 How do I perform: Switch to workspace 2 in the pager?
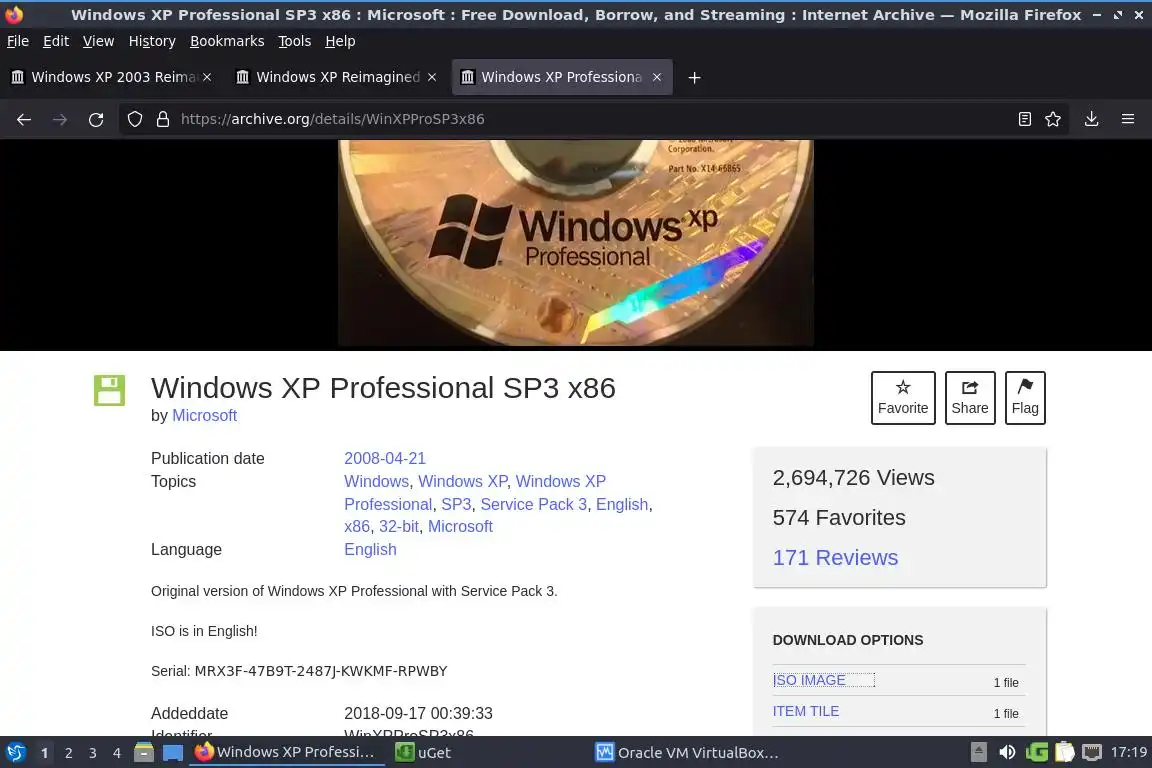(x=68, y=753)
